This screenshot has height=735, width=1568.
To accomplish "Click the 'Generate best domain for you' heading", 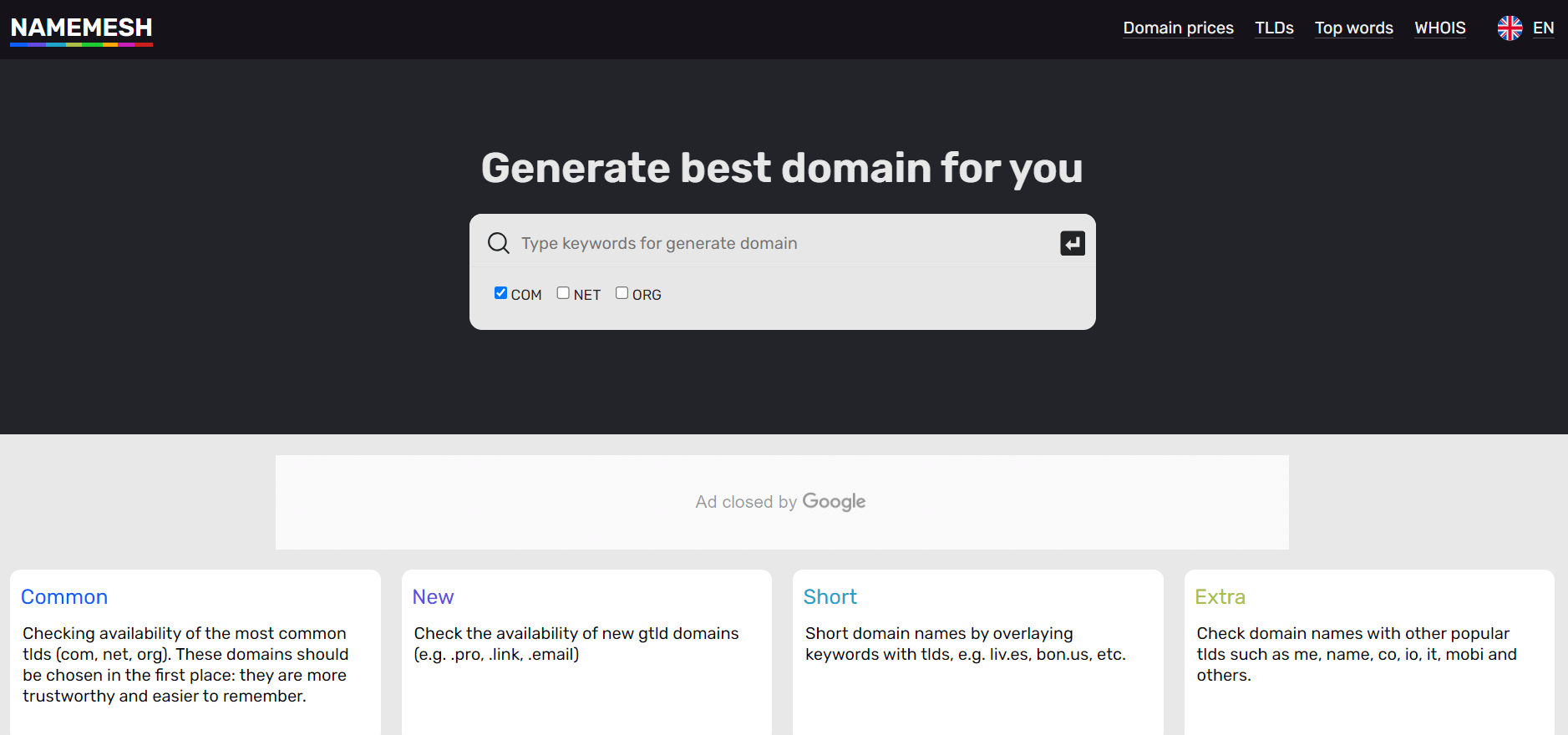I will coord(782,168).
